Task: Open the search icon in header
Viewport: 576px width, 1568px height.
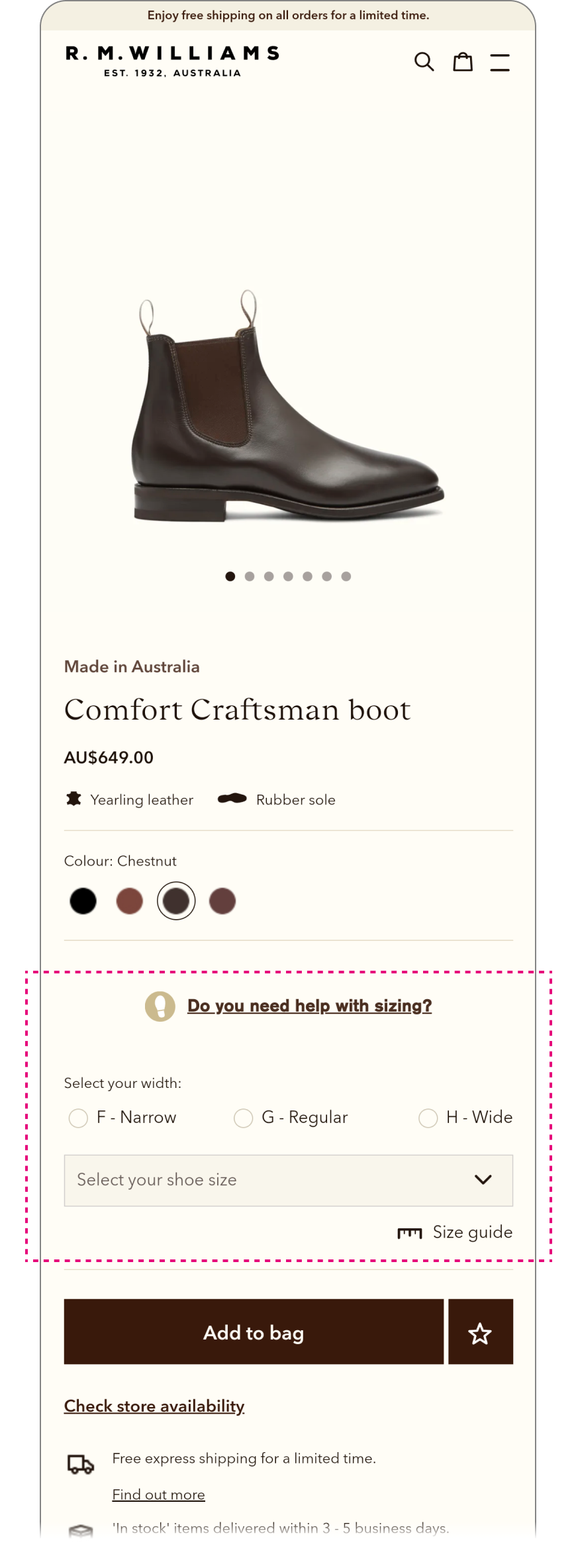Action: click(424, 62)
